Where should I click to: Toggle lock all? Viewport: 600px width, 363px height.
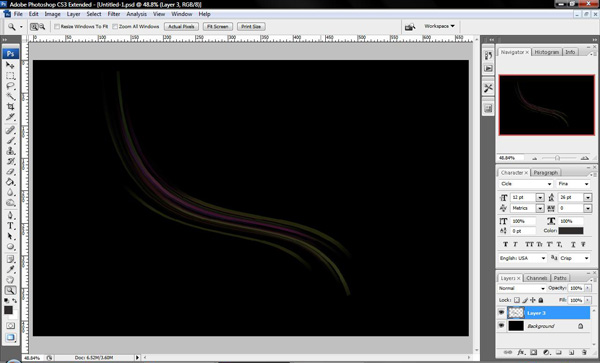tap(541, 300)
